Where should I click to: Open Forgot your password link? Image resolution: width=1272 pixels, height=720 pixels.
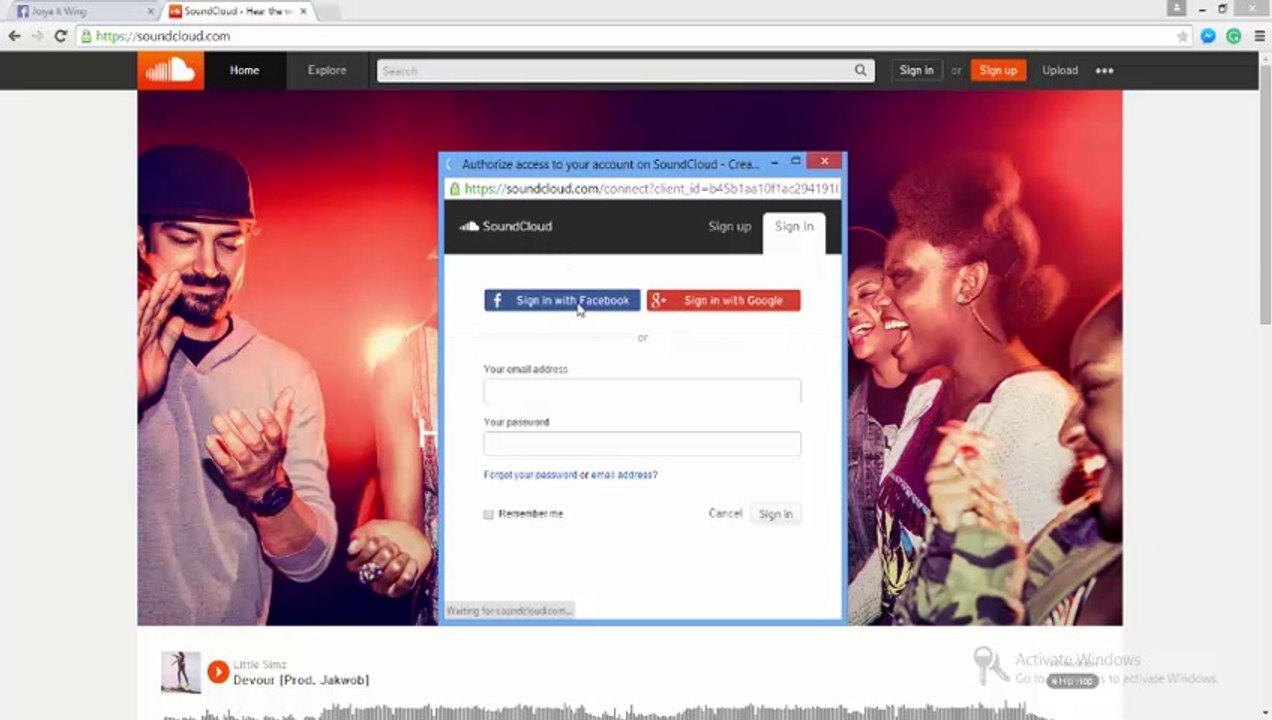point(530,475)
